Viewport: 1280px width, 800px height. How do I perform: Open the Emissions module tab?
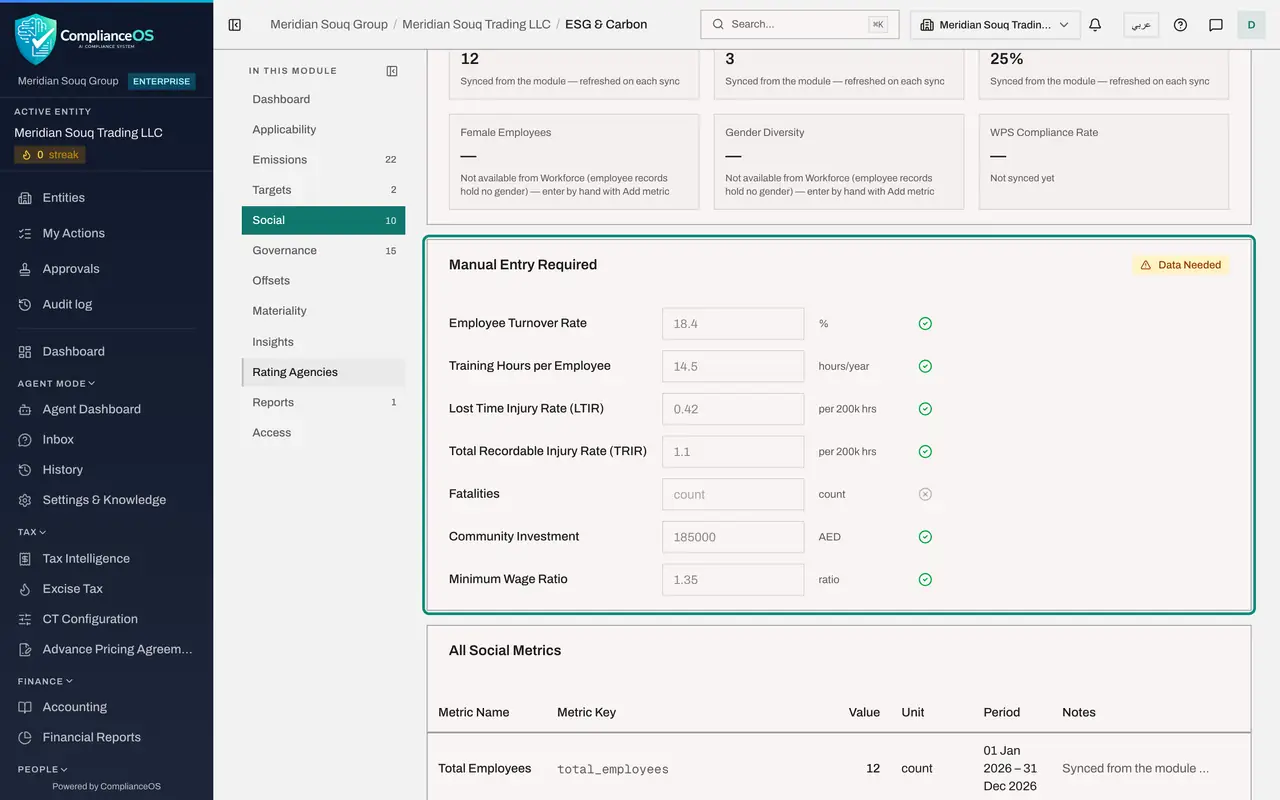click(x=323, y=160)
